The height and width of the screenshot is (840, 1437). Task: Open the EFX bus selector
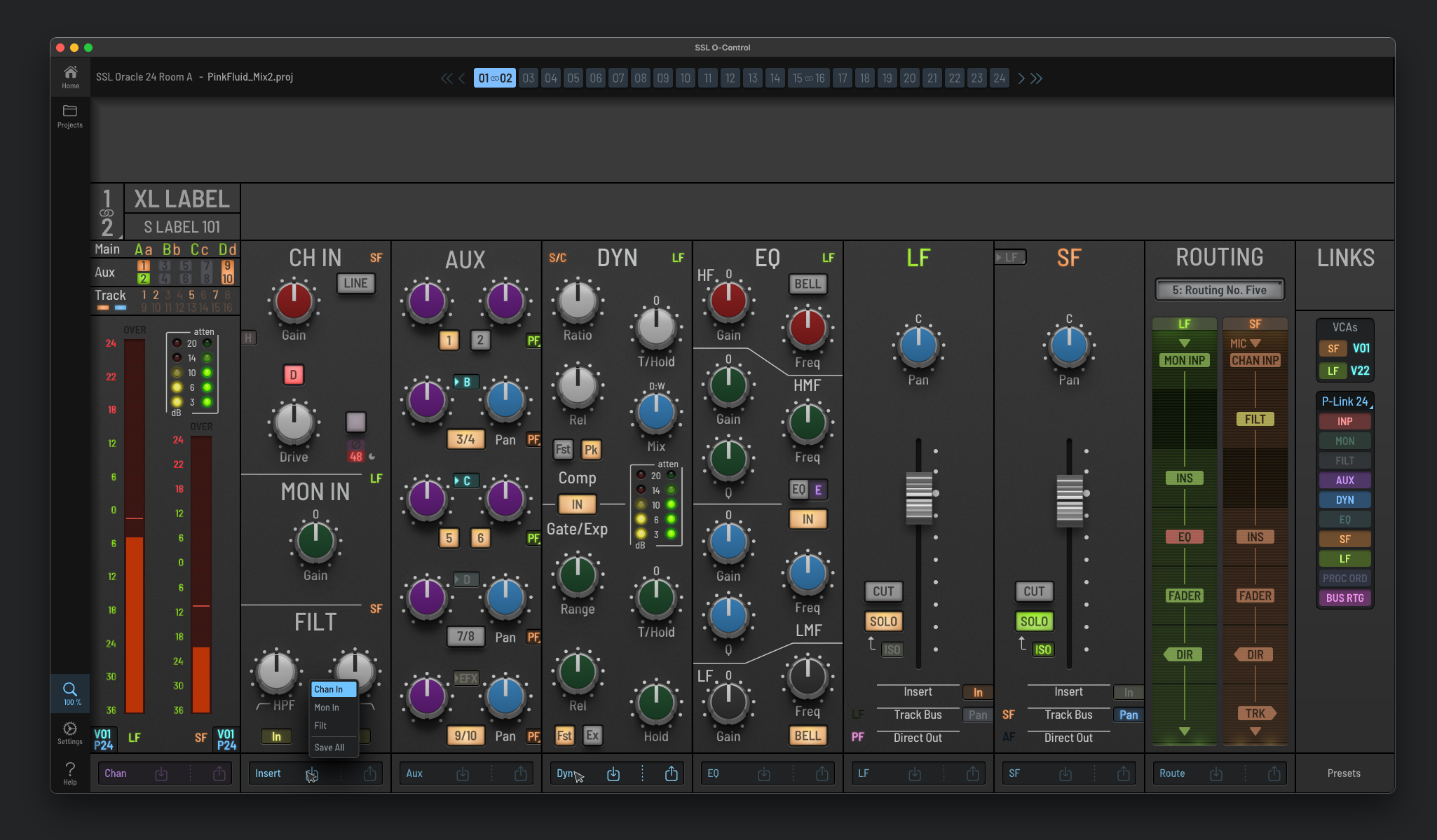466,678
